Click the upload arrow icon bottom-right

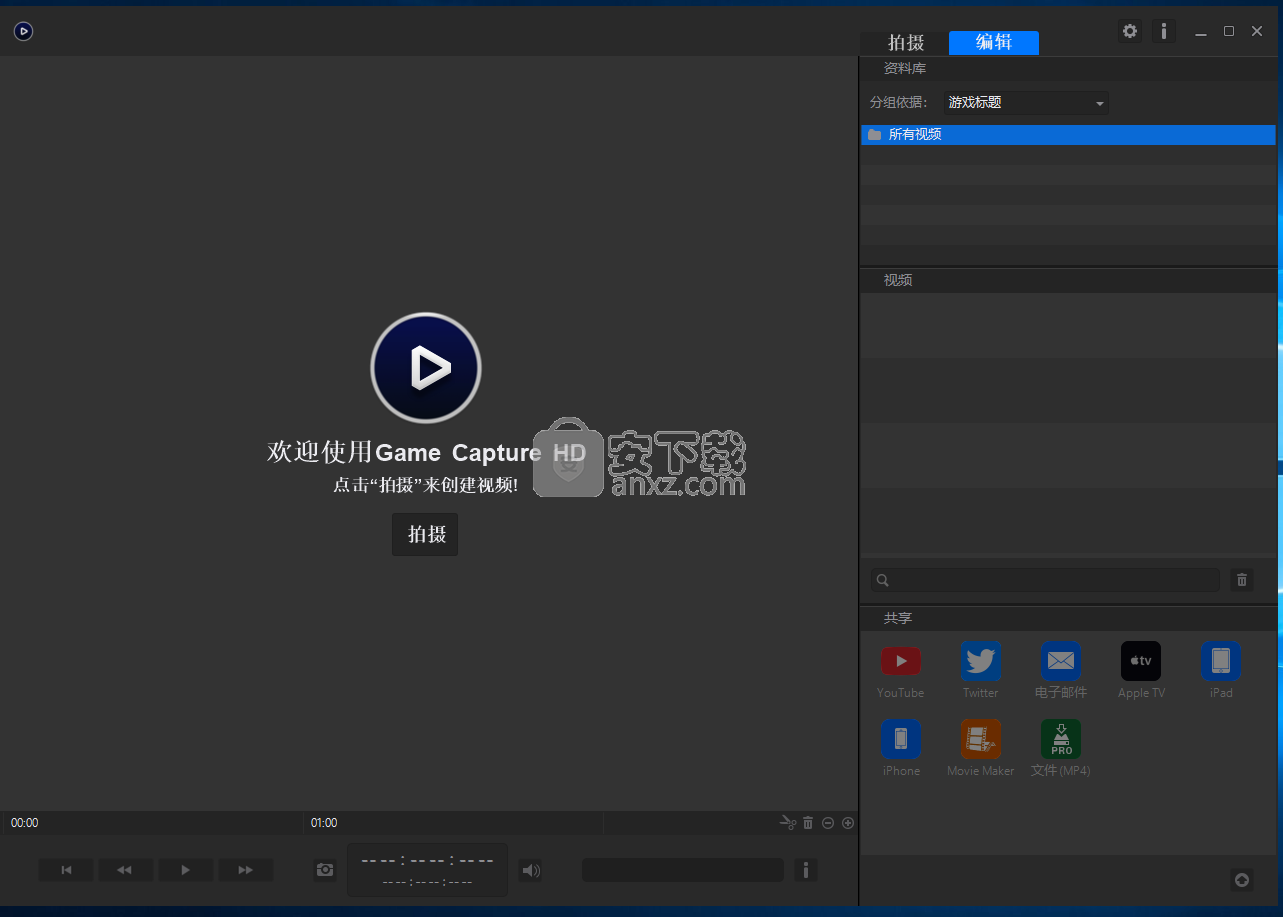[x=1242, y=880]
